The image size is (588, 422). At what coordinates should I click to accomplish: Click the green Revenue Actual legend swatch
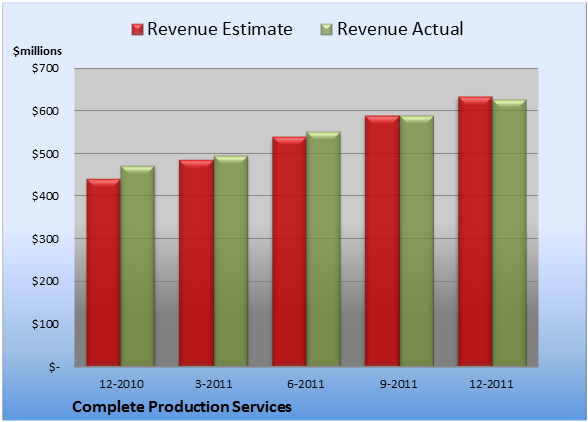(327, 30)
